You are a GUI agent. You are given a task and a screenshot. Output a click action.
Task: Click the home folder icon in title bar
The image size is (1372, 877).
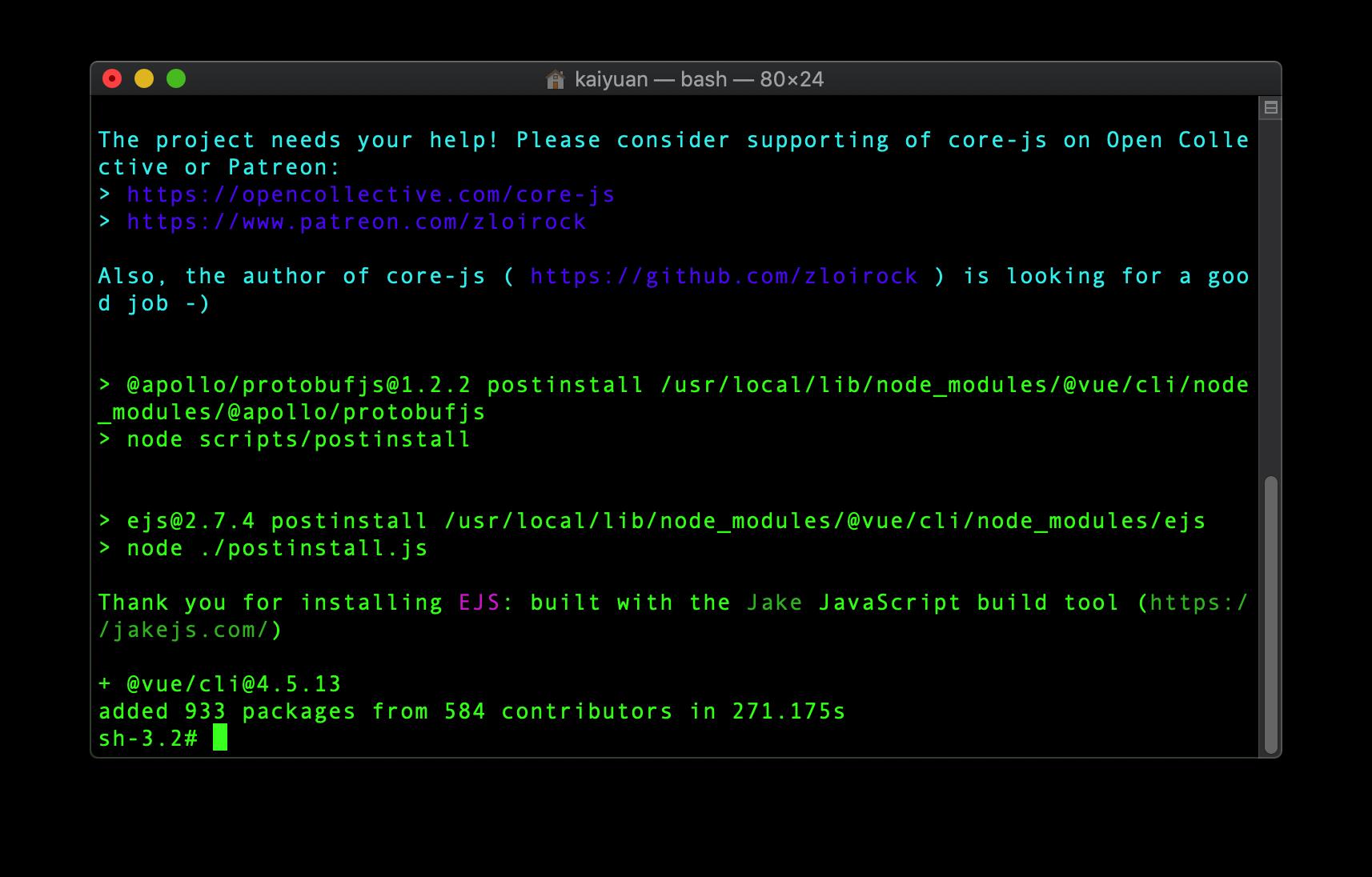coord(555,79)
